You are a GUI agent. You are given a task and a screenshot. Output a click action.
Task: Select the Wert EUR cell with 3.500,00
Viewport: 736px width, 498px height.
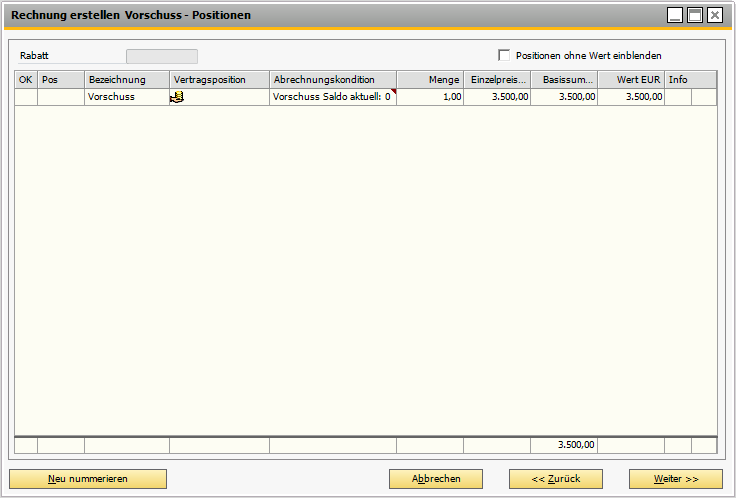point(630,98)
